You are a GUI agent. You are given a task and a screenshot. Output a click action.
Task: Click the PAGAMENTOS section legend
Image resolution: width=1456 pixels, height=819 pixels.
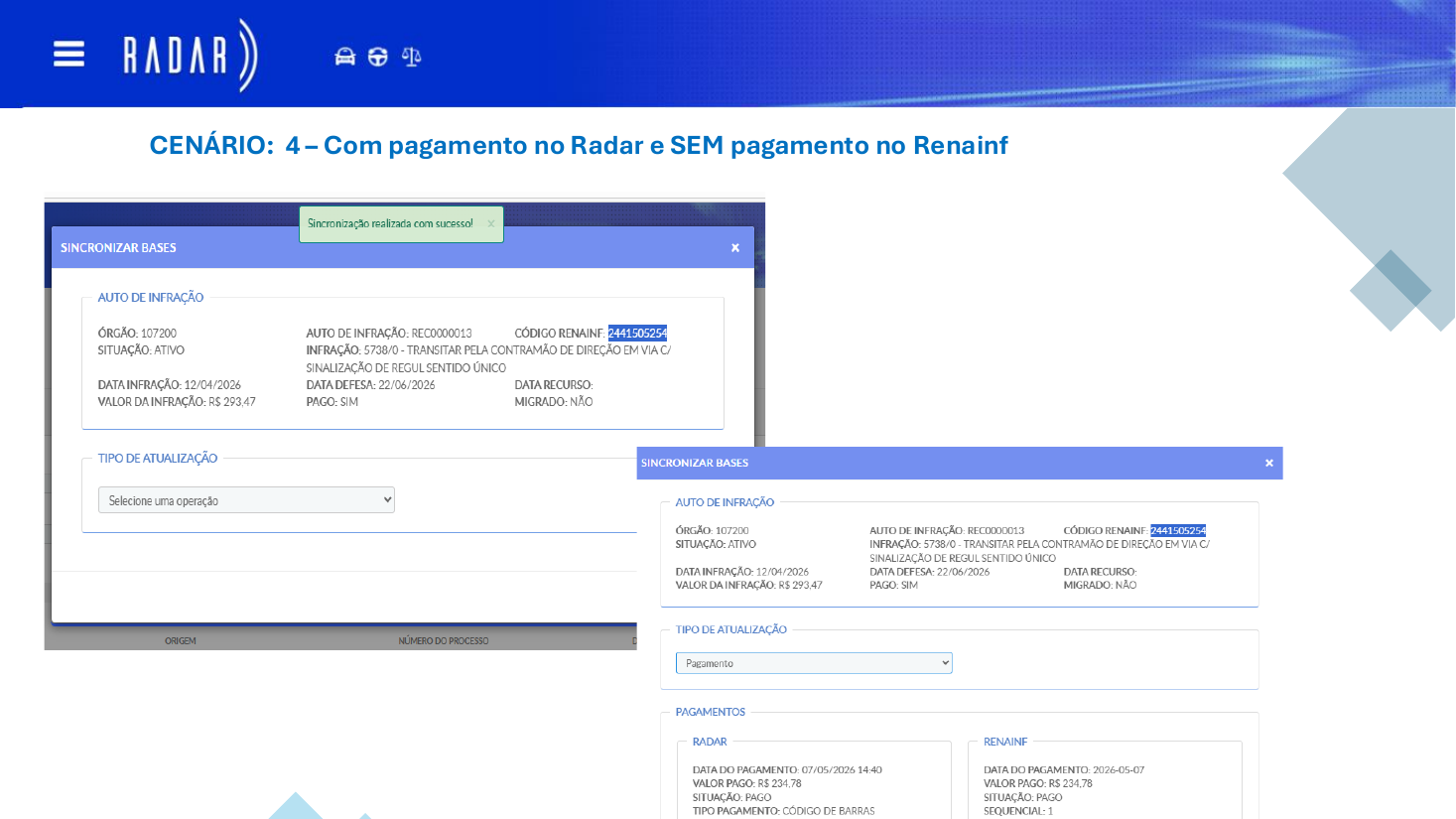tap(711, 712)
